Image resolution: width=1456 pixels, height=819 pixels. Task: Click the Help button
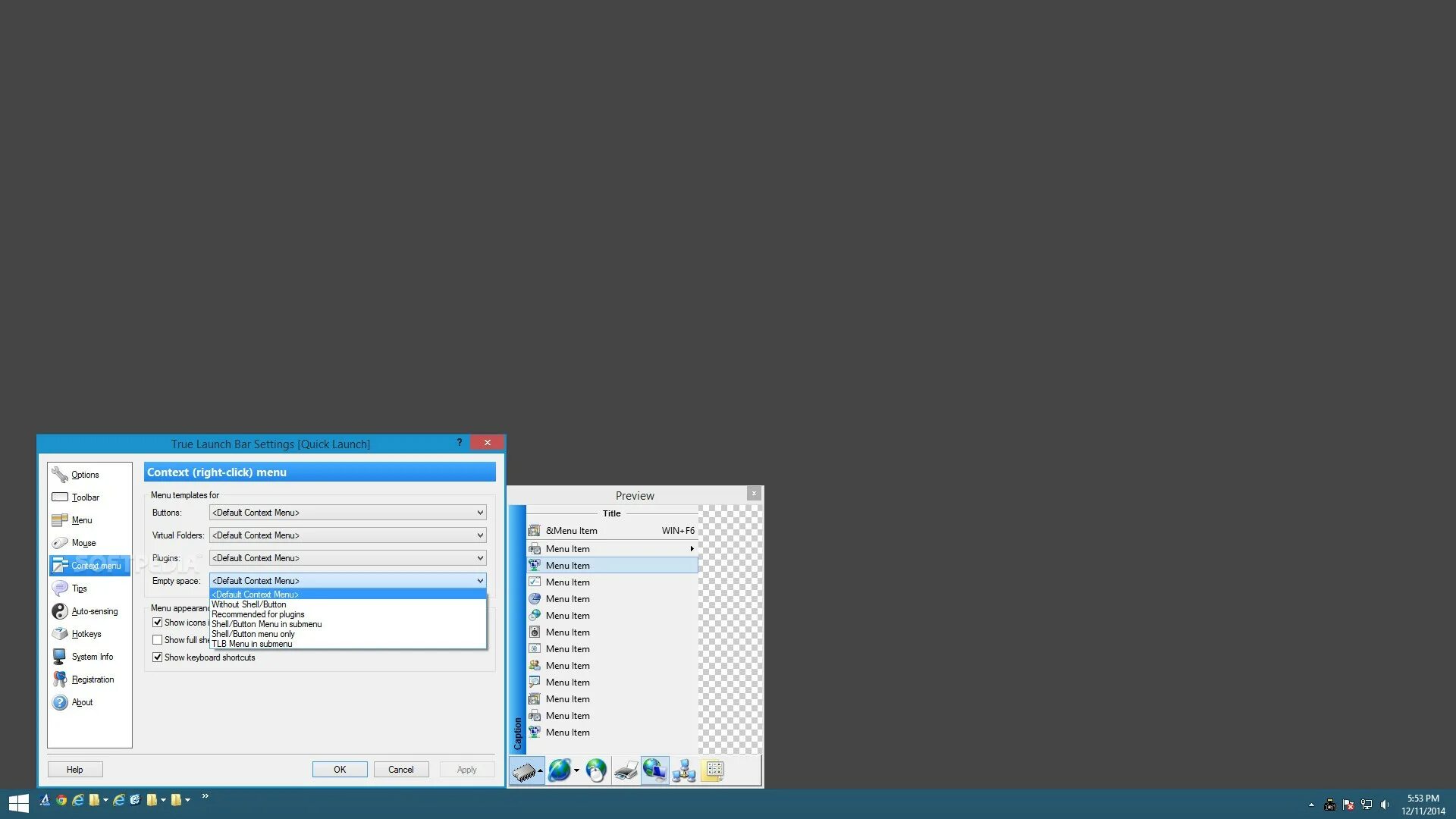click(x=74, y=770)
